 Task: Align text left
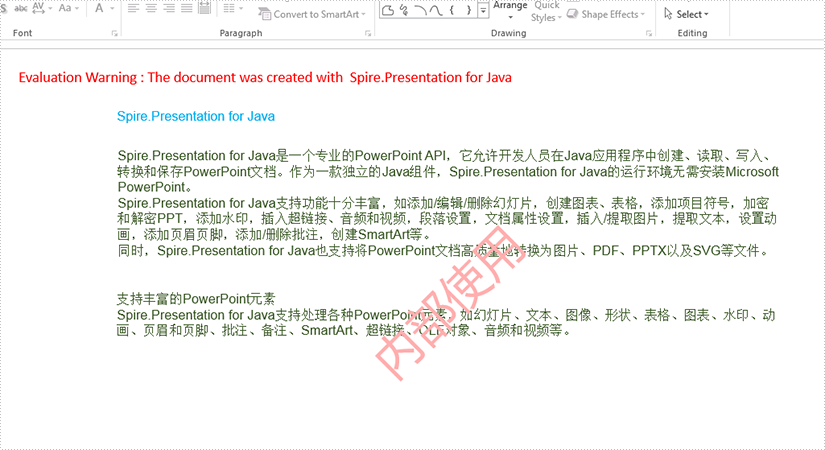(x=133, y=8)
